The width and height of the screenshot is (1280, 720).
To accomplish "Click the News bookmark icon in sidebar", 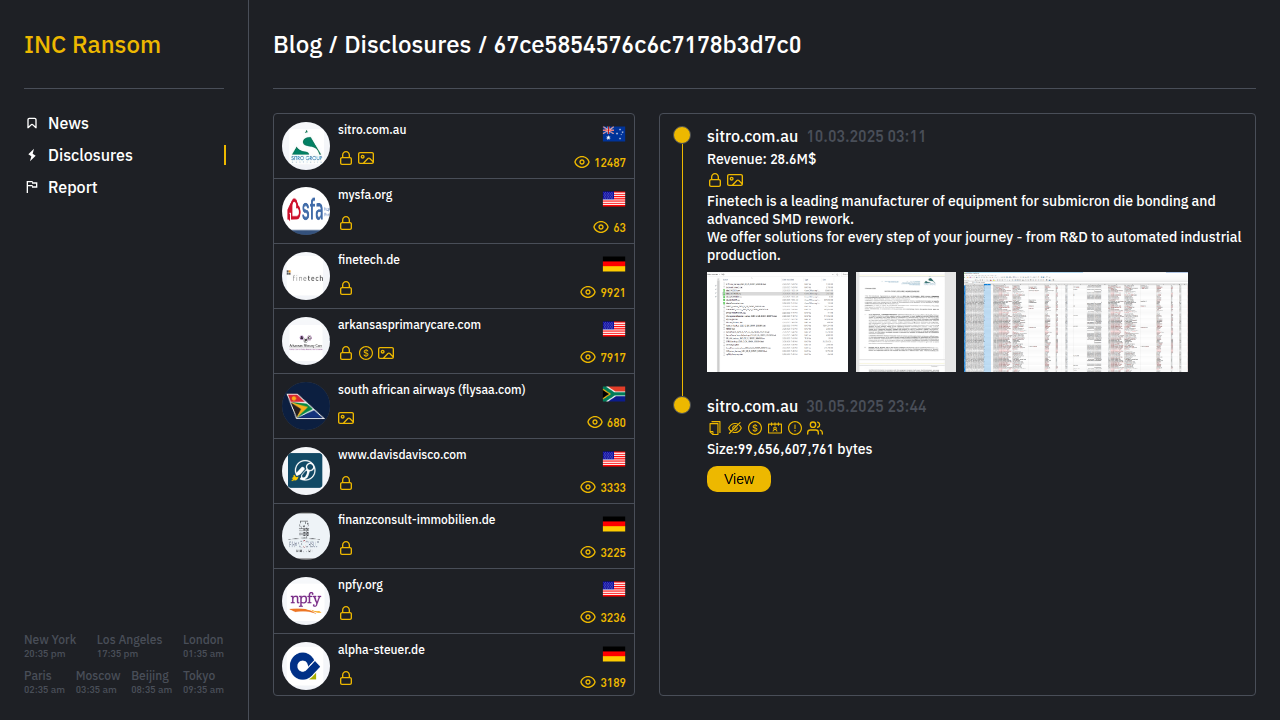I will click(x=32, y=123).
